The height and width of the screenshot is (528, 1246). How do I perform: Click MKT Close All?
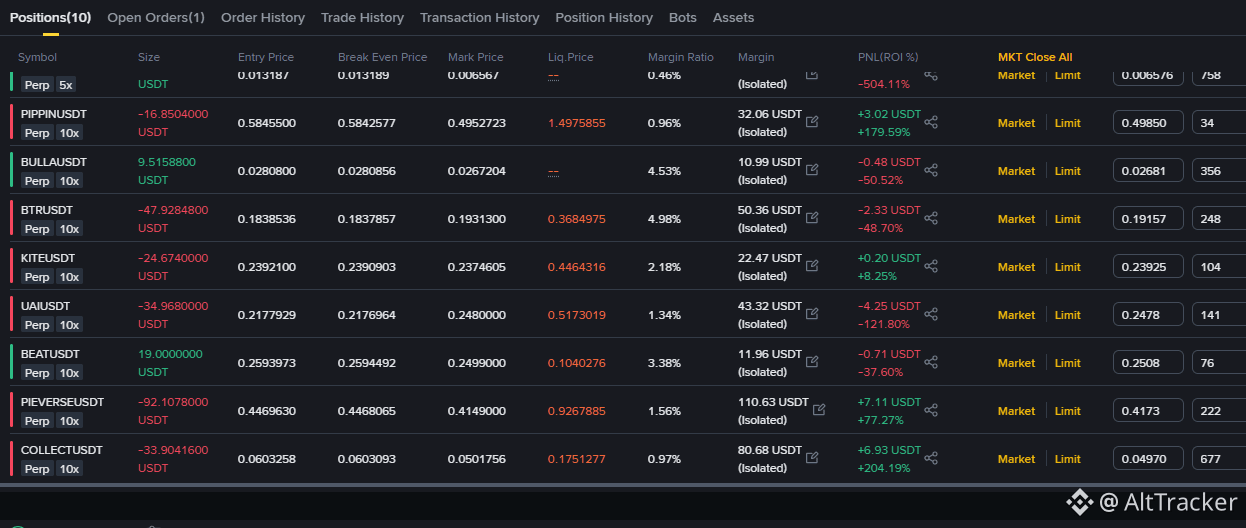[x=1035, y=57]
